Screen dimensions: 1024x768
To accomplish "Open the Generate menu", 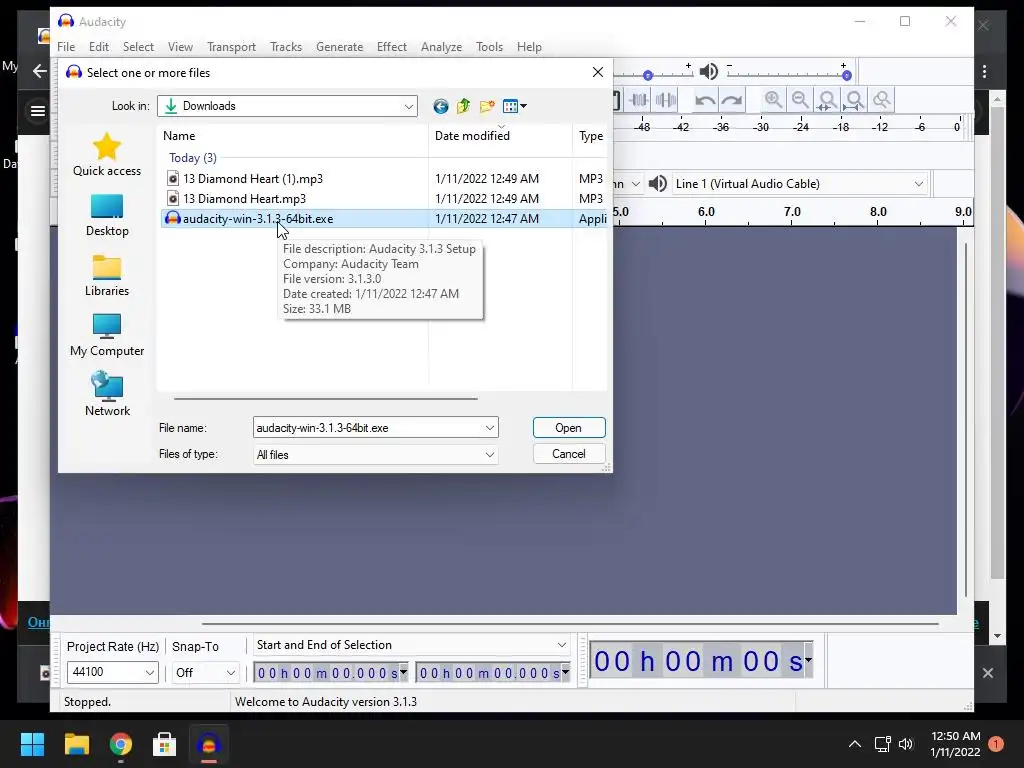I will [340, 47].
